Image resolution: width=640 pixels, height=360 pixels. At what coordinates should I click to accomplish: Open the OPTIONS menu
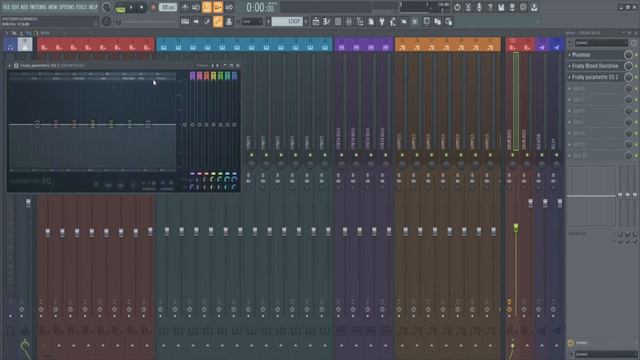[x=67, y=7]
